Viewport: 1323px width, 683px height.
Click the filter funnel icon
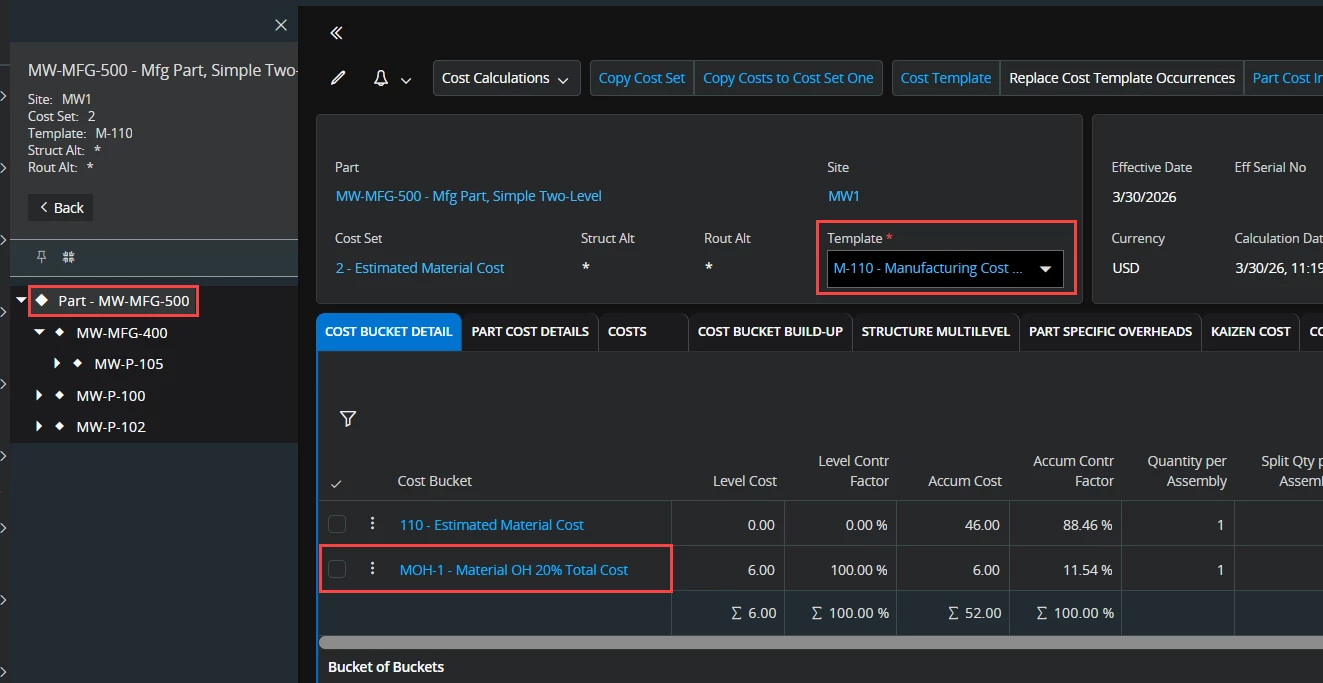348,419
